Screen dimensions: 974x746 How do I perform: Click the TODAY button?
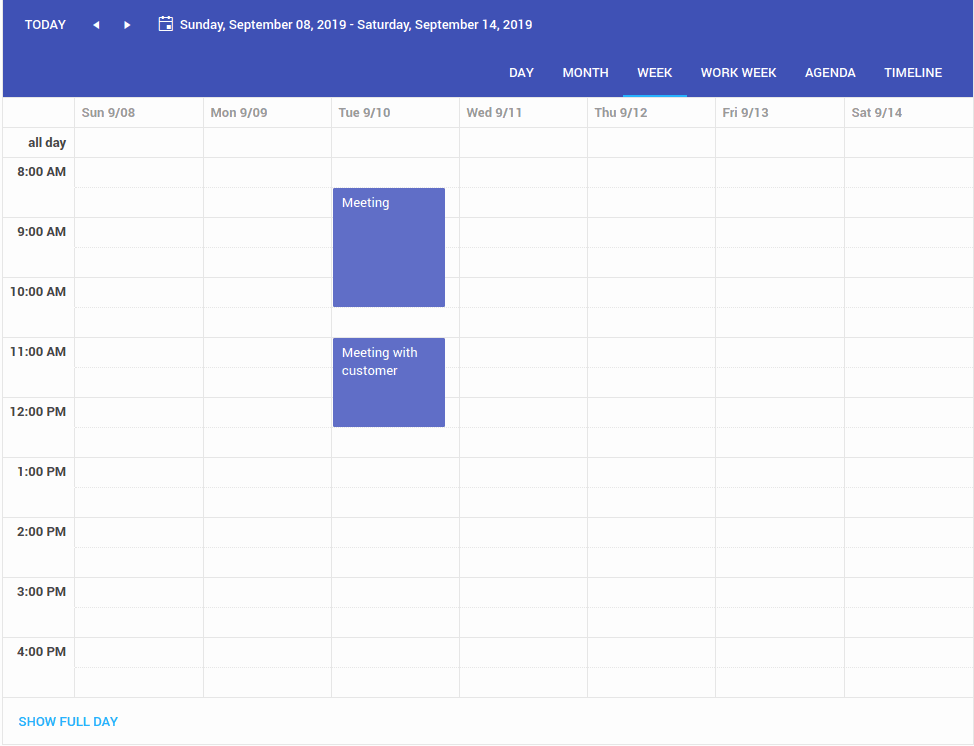pyautogui.click(x=45, y=25)
